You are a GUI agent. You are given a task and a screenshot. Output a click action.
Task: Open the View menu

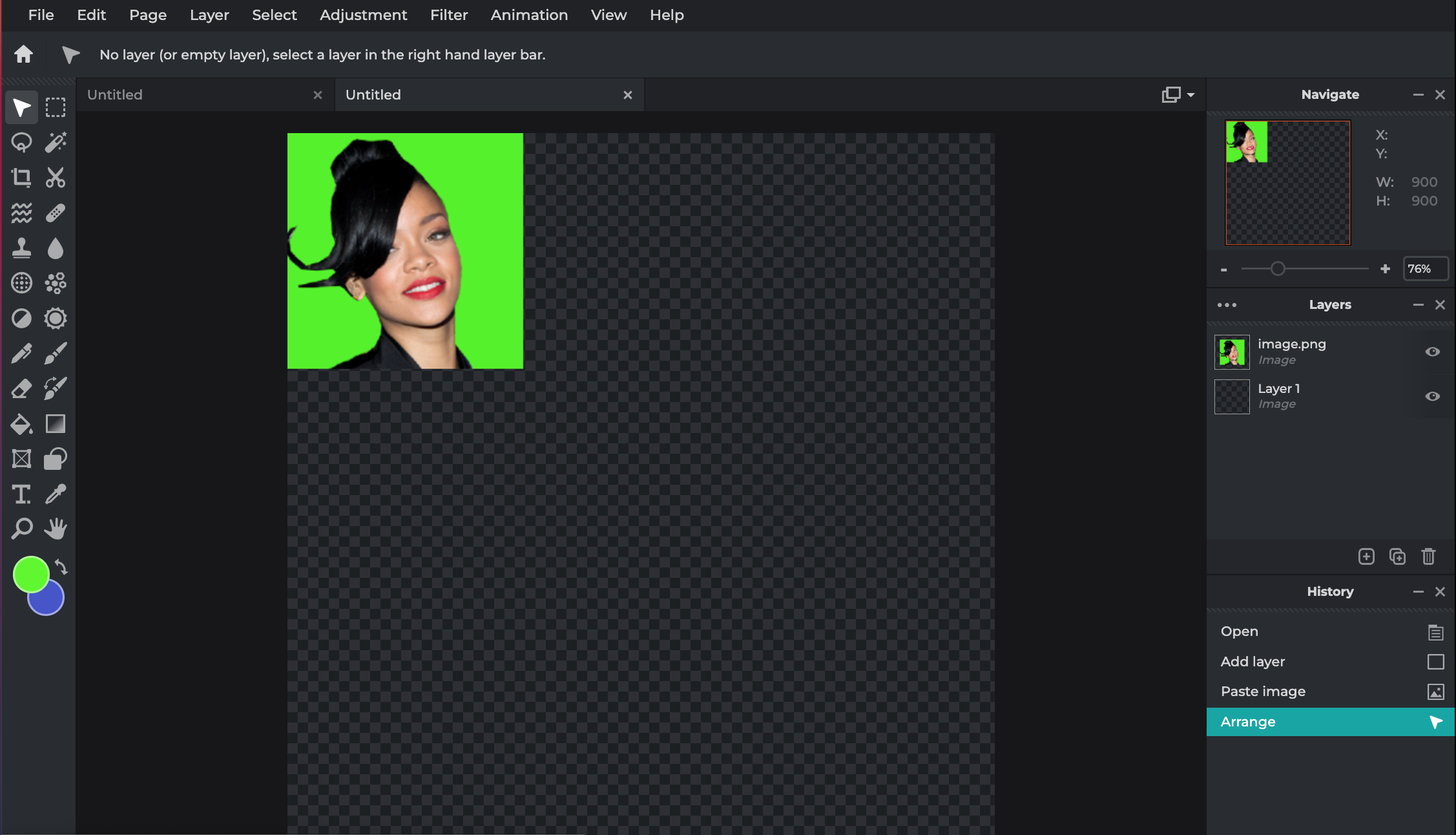[608, 15]
